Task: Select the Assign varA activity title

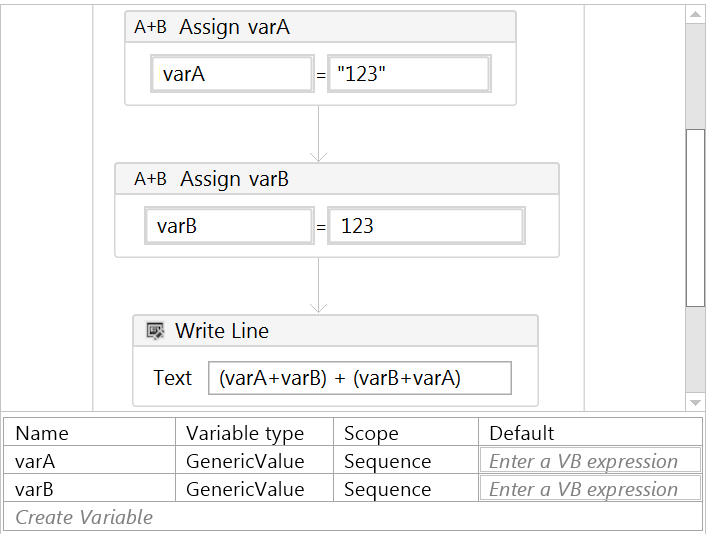Action: [x=234, y=28]
